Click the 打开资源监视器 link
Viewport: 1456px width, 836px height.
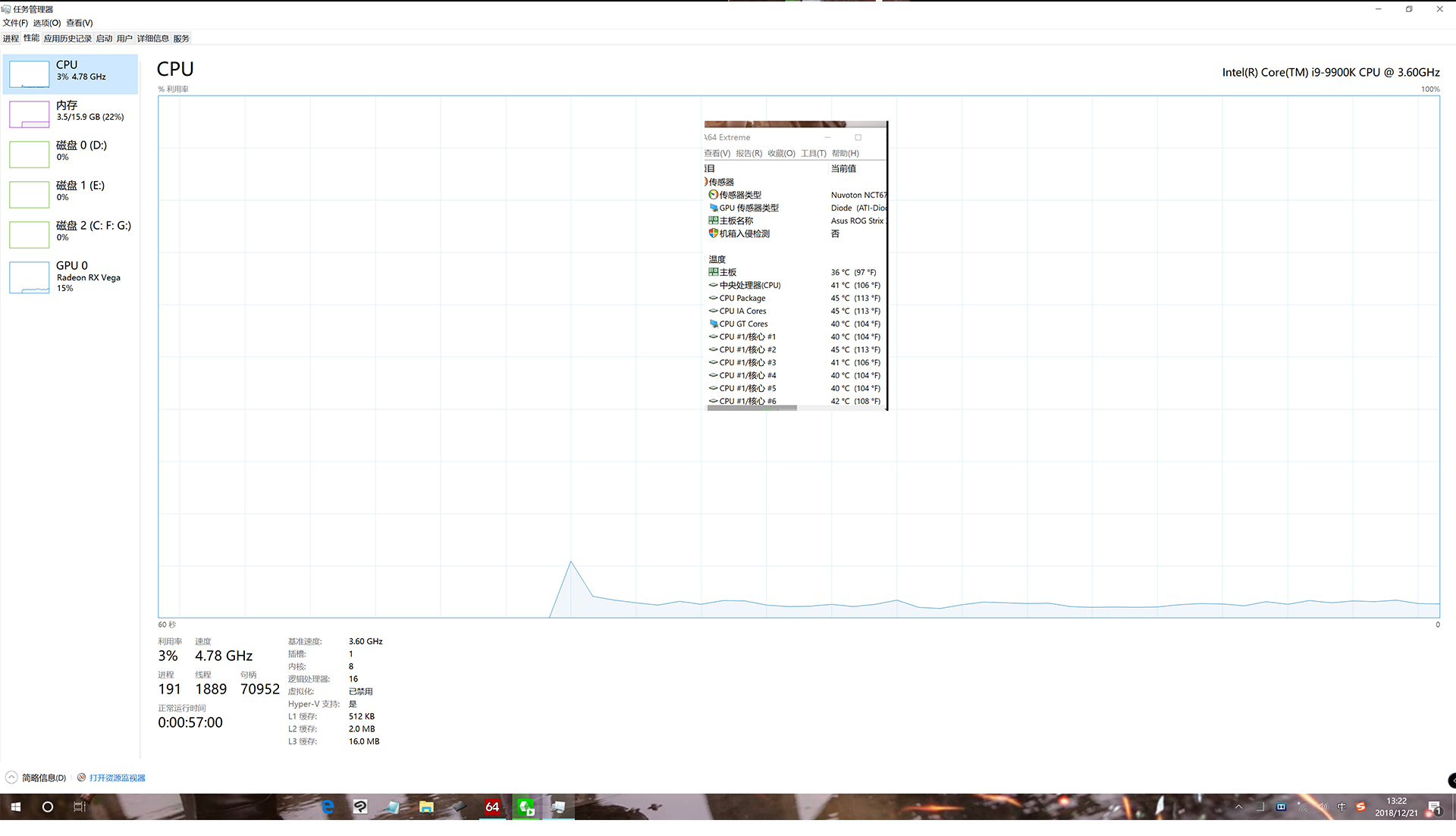(x=117, y=778)
